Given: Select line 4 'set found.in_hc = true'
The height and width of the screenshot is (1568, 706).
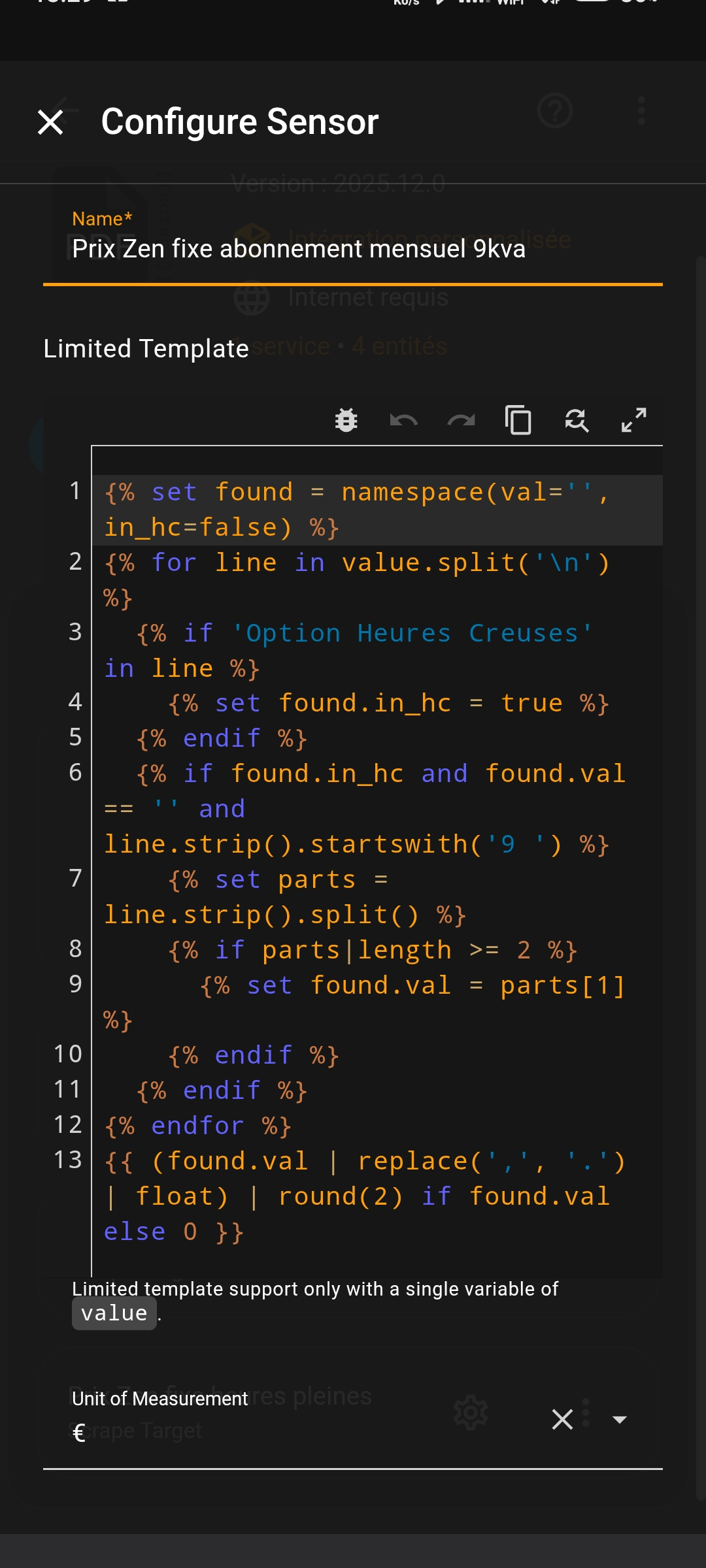Looking at the screenshot, I should tap(388, 704).
